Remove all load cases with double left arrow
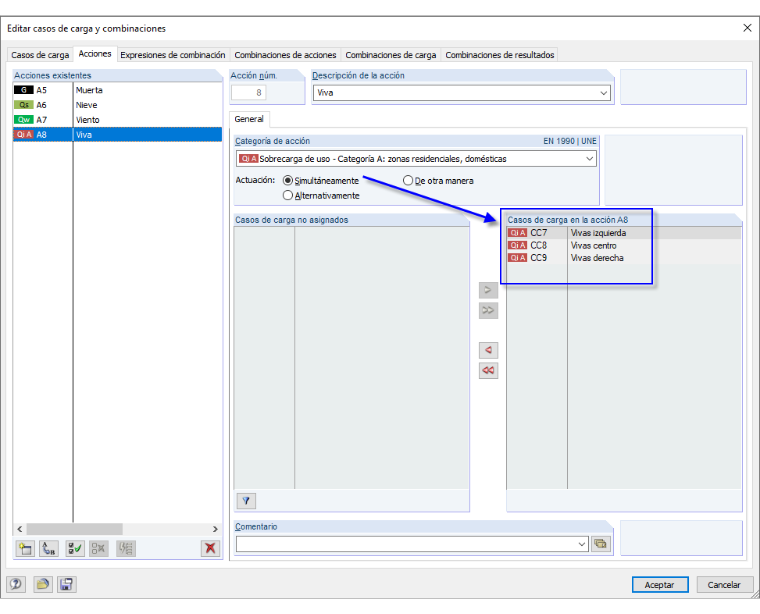760x614 pixels. tap(488, 371)
